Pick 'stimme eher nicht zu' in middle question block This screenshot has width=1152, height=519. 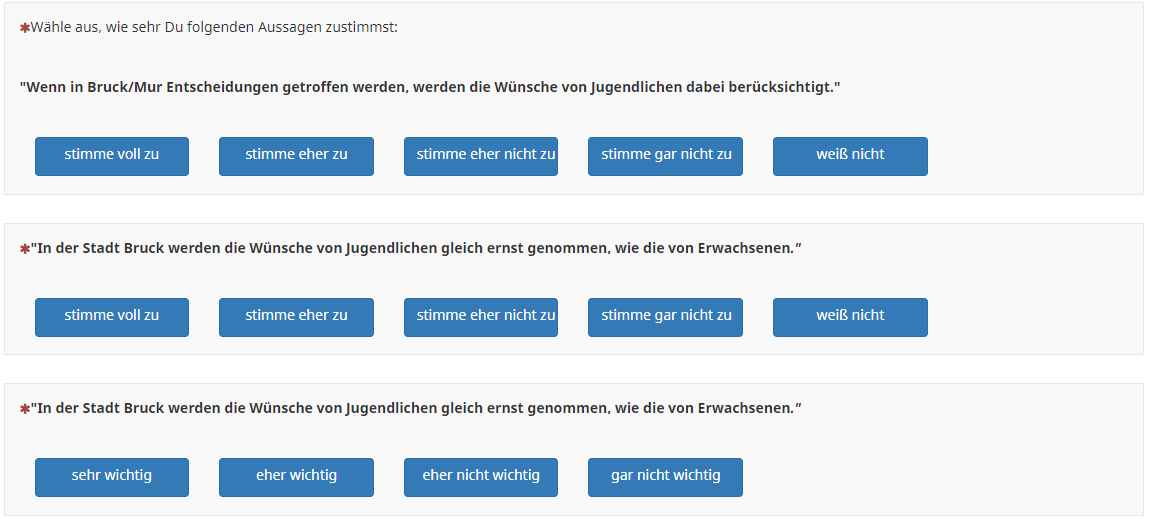click(x=481, y=317)
